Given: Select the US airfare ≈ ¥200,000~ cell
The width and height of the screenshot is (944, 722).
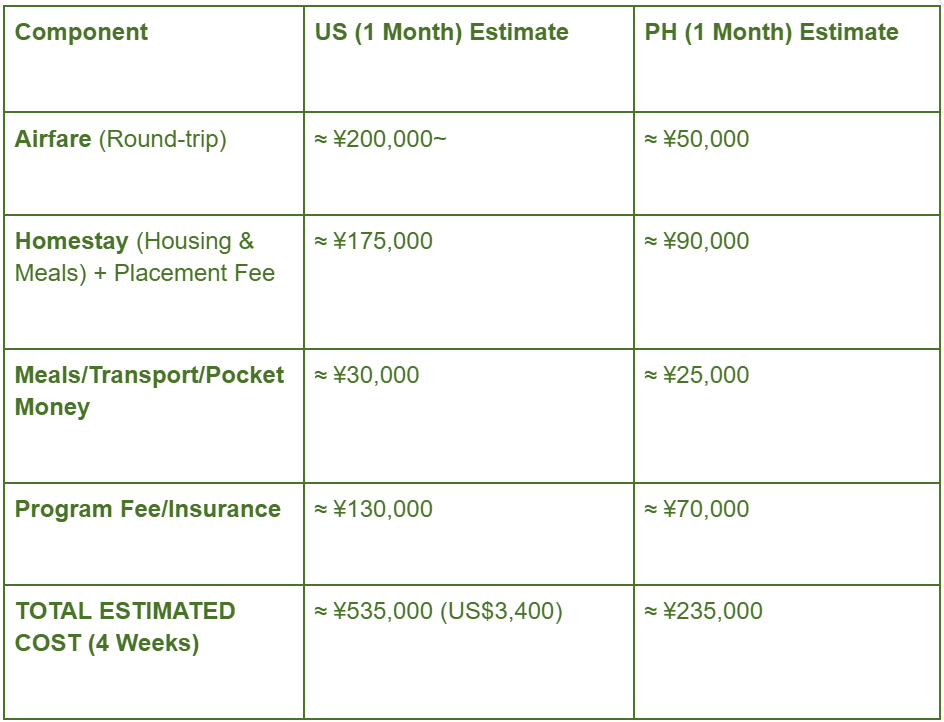Looking at the screenshot, I should pyautogui.click(x=381, y=139).
